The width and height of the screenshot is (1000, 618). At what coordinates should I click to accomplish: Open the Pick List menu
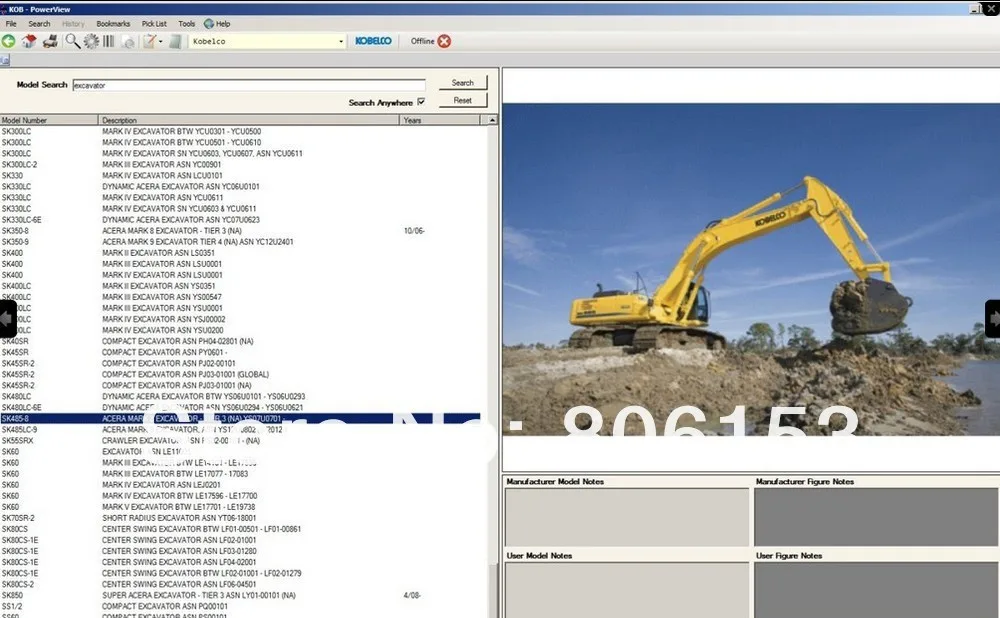tap(154, 24)
